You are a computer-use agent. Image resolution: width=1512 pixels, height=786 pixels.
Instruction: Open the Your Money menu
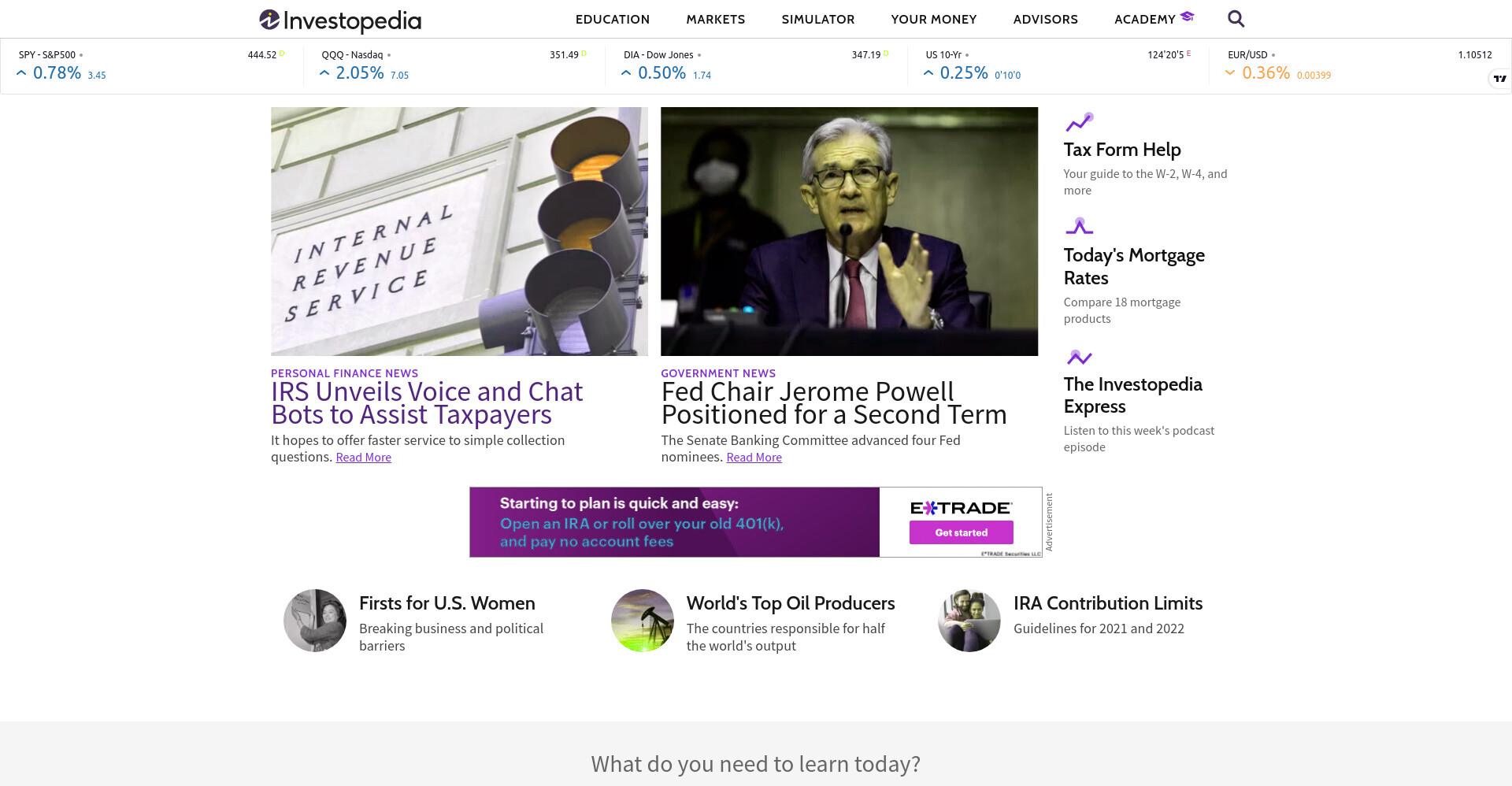pyautogui.click(x=934, y=20)
